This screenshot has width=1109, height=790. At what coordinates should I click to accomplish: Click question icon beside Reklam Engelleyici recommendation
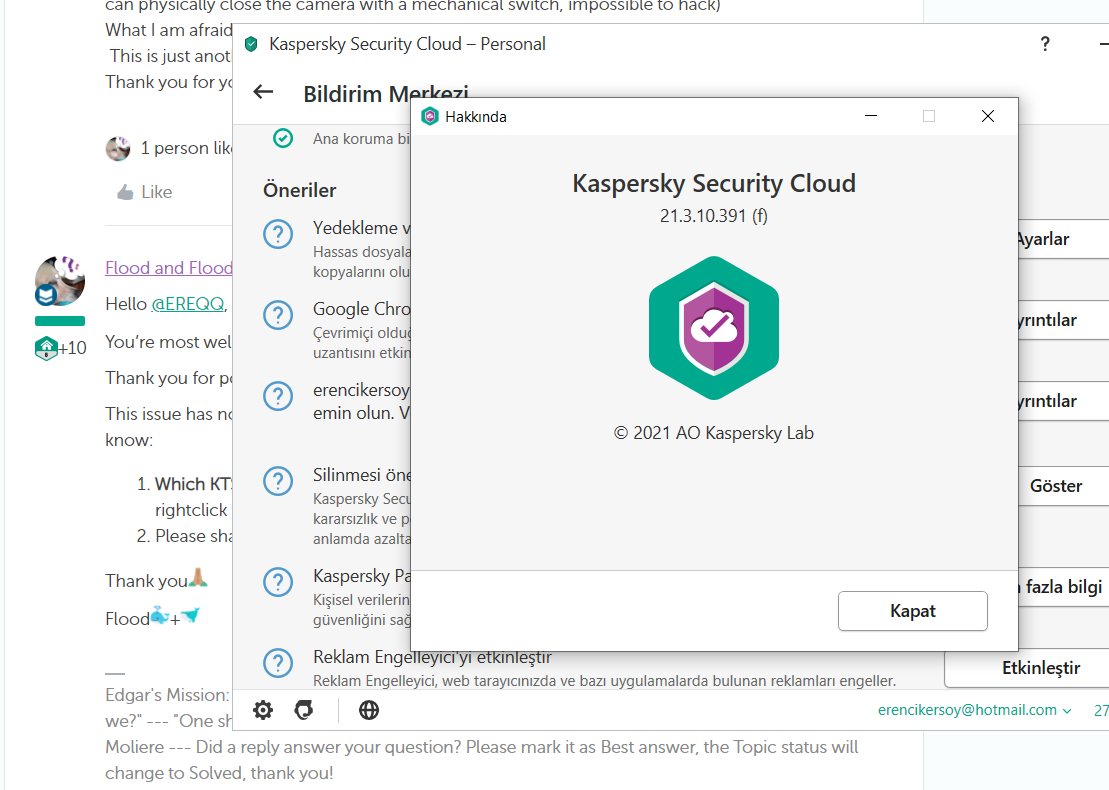[278, 663]
